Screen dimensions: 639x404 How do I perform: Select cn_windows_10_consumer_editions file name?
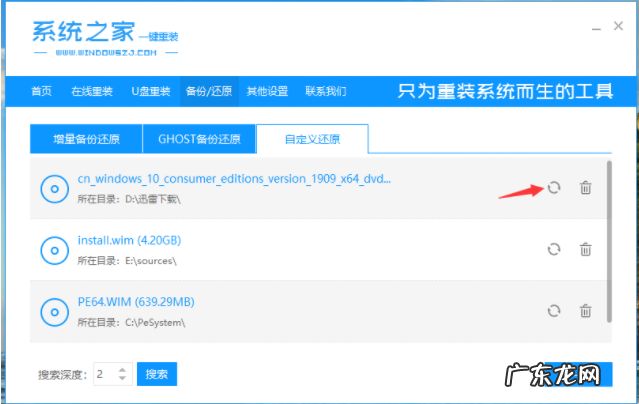(x=234, y=179)
